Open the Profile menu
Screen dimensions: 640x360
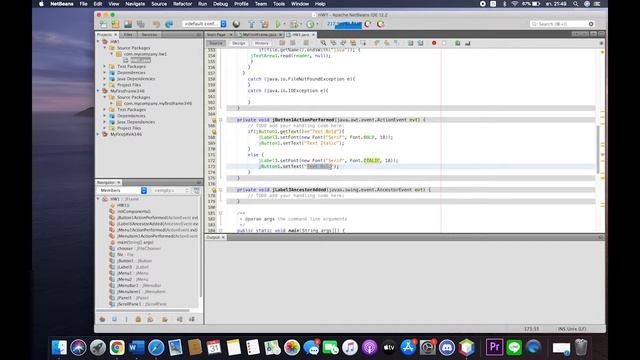(x=241, y=4)
